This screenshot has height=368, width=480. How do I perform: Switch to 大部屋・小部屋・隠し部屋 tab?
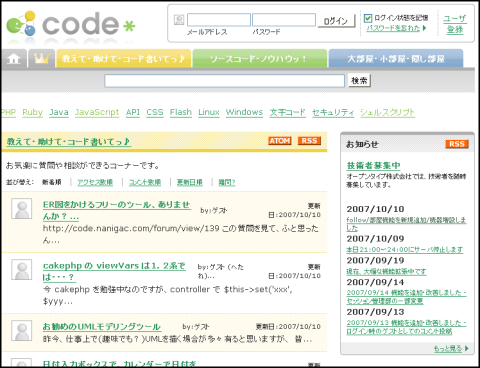(396, 59)
